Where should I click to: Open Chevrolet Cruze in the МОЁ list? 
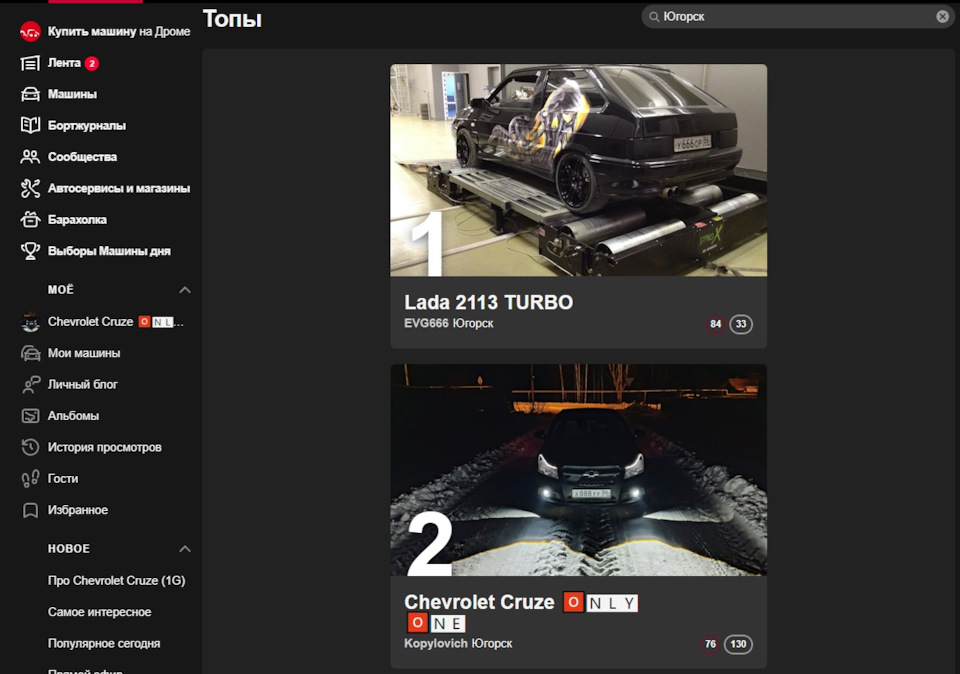(116, 322)
